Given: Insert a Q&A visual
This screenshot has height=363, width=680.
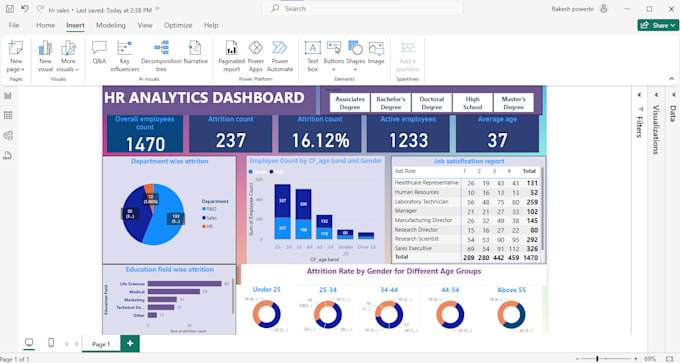Looking at the screenshot, I should click(x=99, y=53).
